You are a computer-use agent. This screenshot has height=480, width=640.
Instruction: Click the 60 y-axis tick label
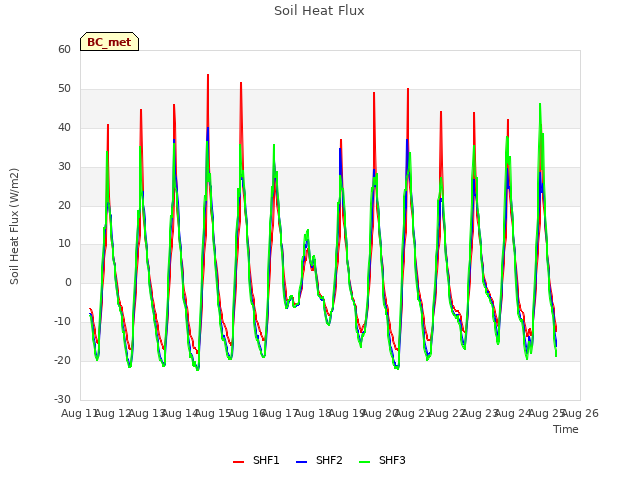click(64, 50)
